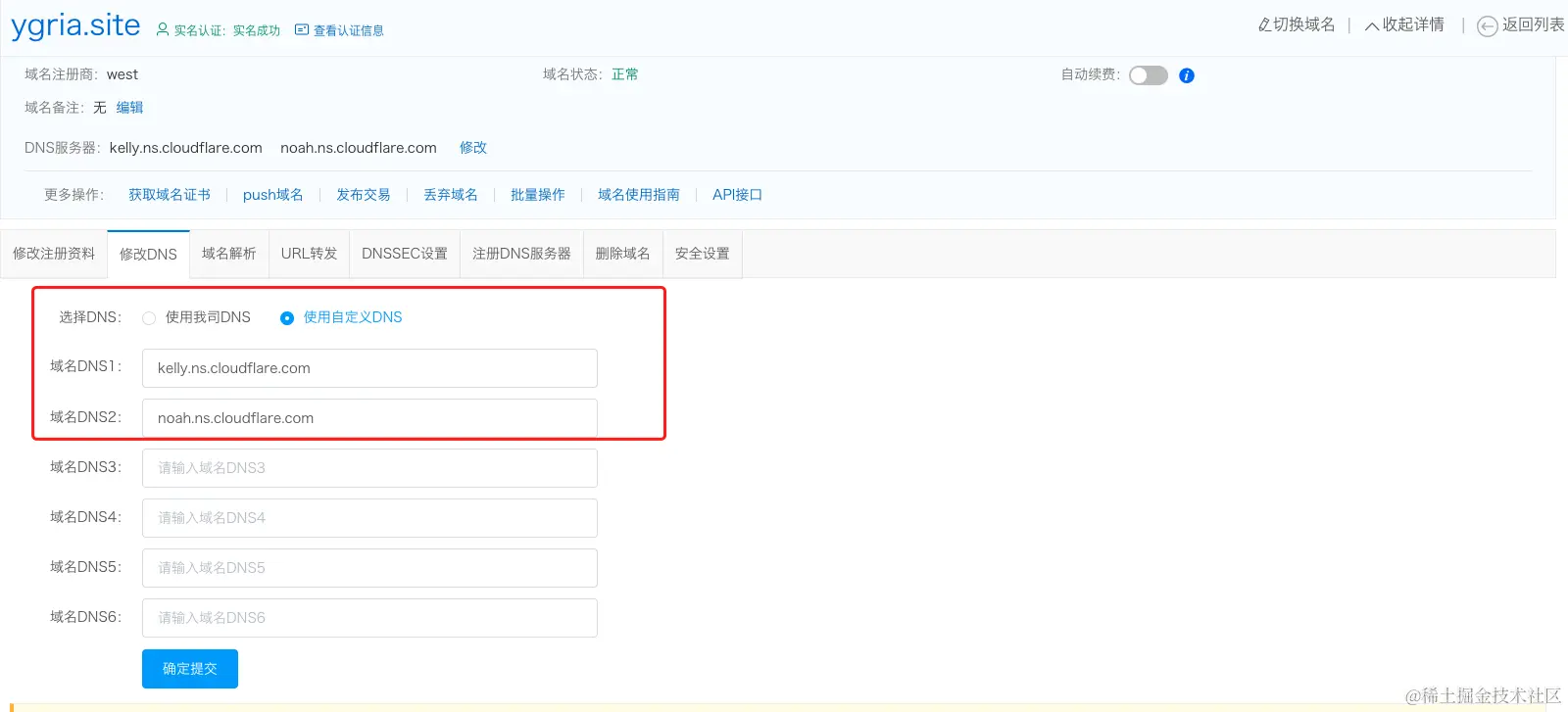The image size is (1568, 712).
Task: Click the 收起详情 chevron icon
Action: point(1372,25)
